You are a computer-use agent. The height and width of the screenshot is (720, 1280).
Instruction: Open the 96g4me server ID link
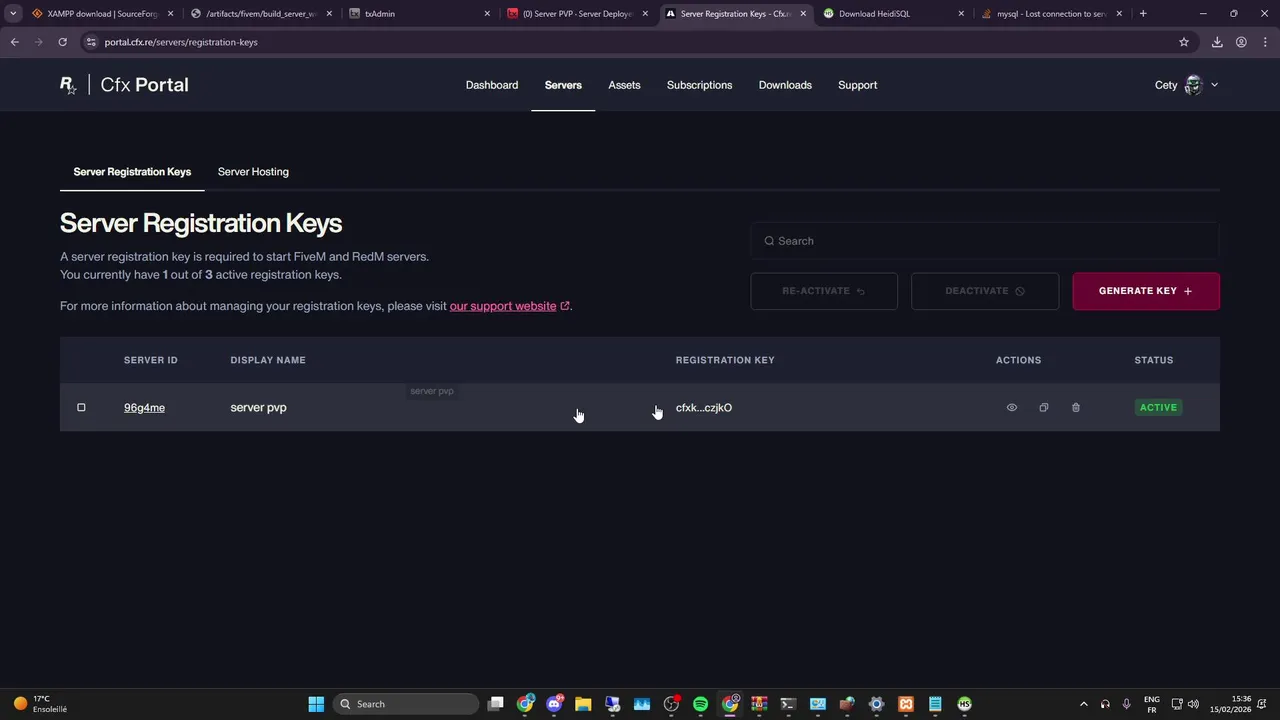144,407
